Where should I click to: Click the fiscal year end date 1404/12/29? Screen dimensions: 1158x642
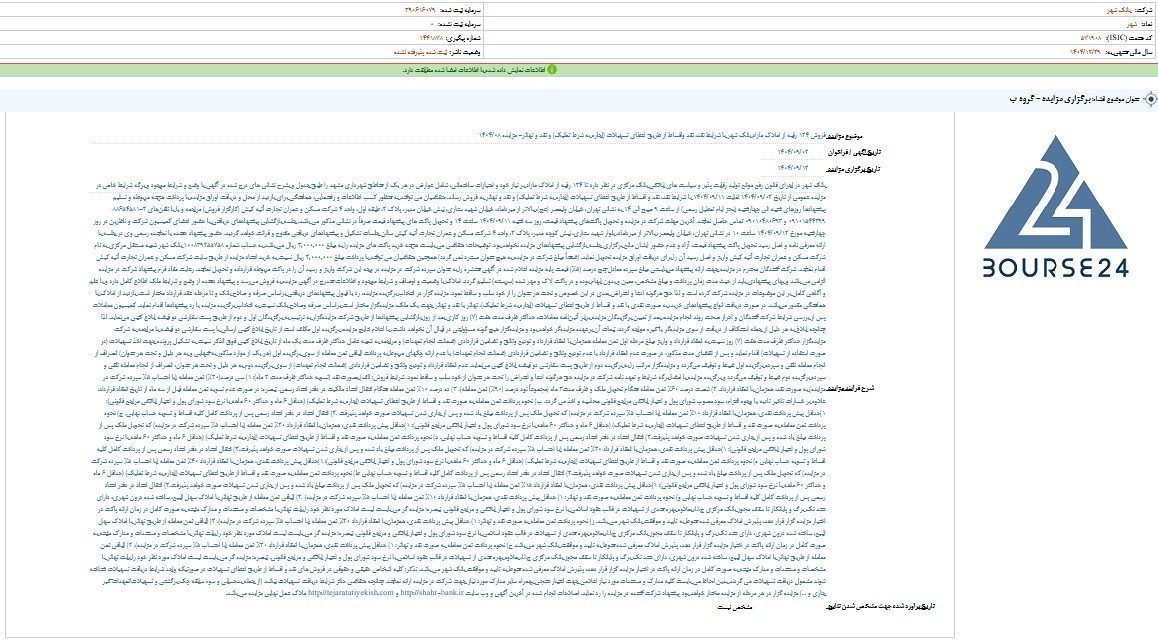[1086, 52]
